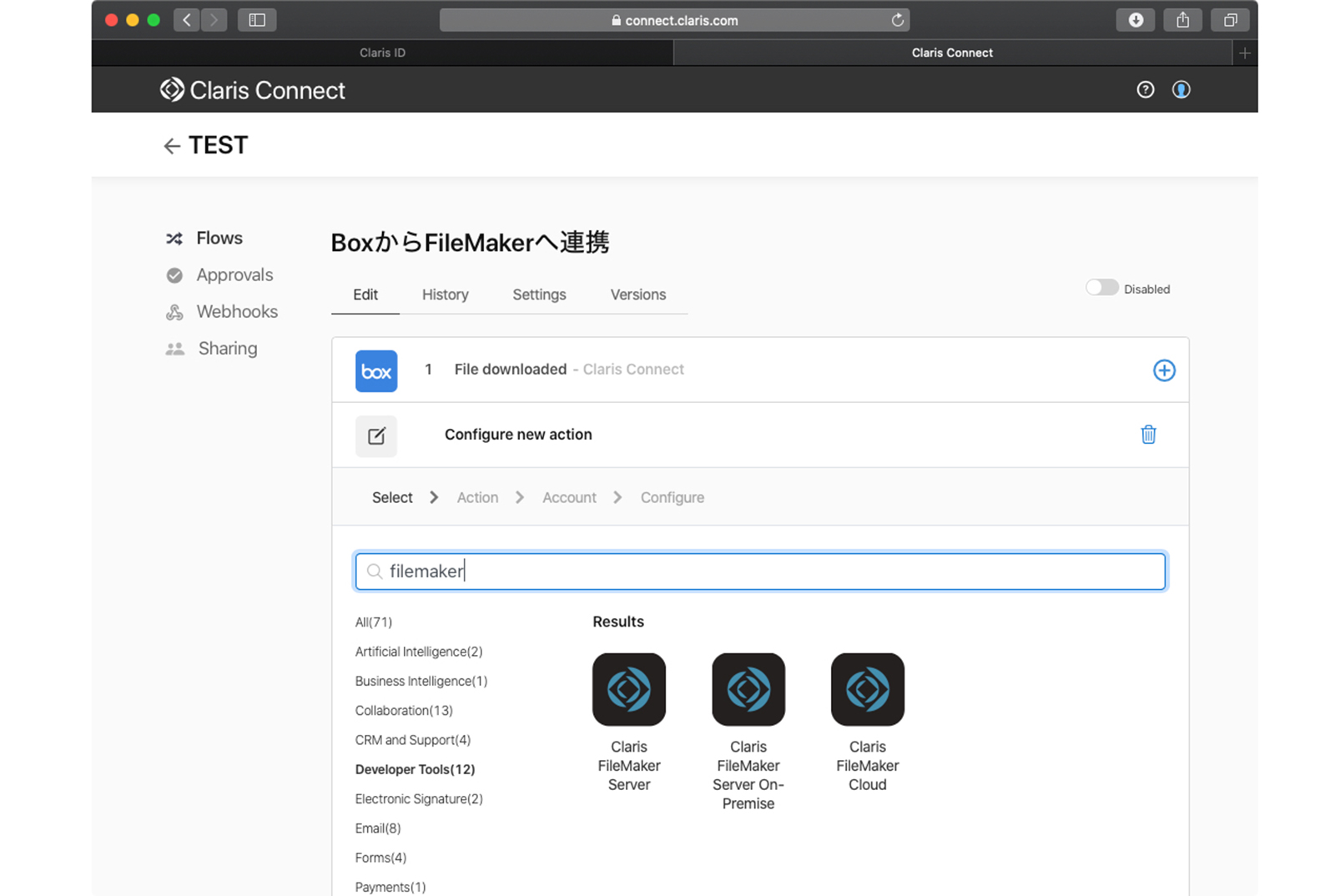Viewport: 1335px width, 896px height.
Task: Click the blue plus icon to add a step
Action: [1163, 370]
